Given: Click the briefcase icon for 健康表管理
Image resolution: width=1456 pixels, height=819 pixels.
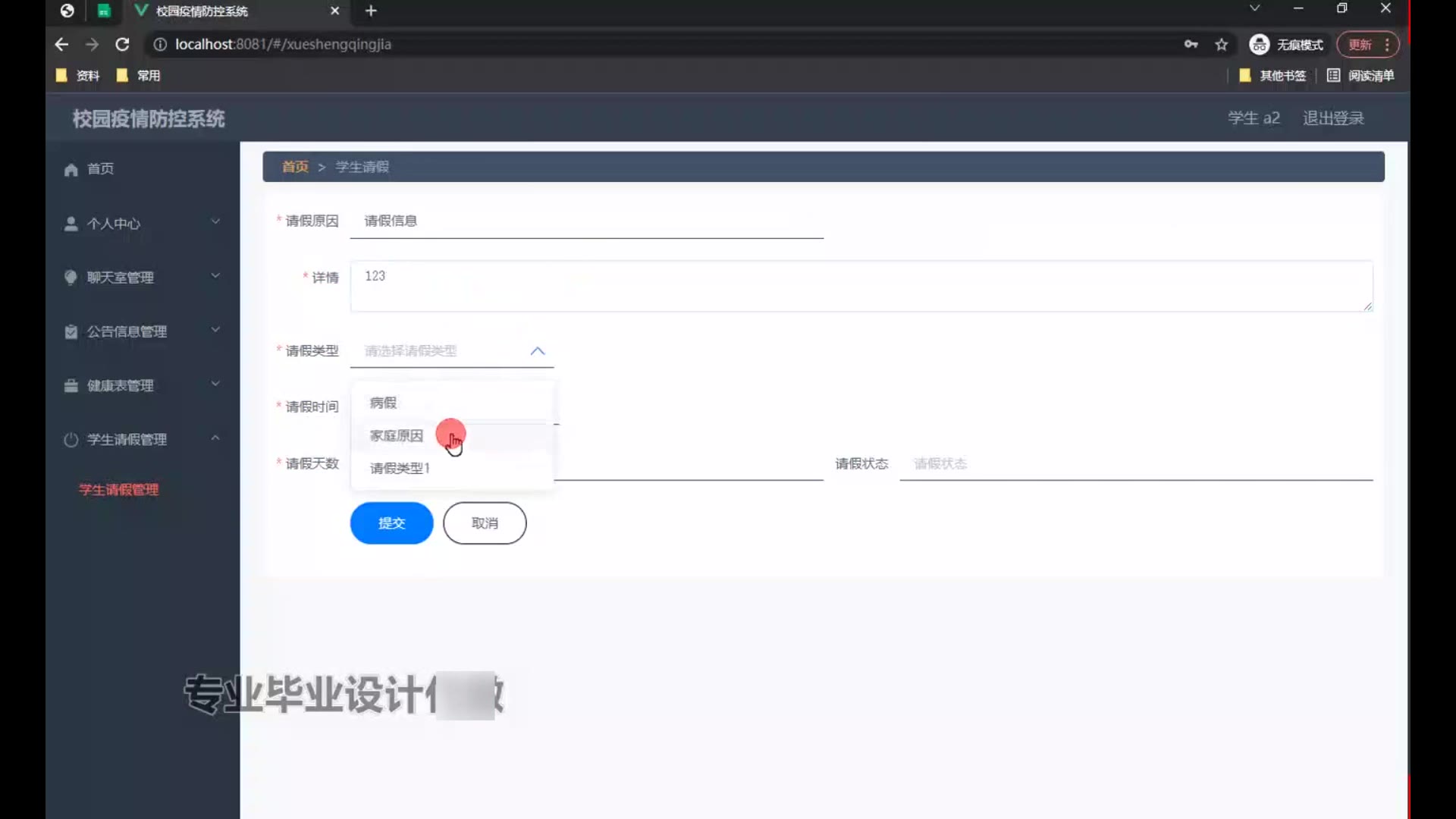Looking at the screenshot, I should (71, 386).
